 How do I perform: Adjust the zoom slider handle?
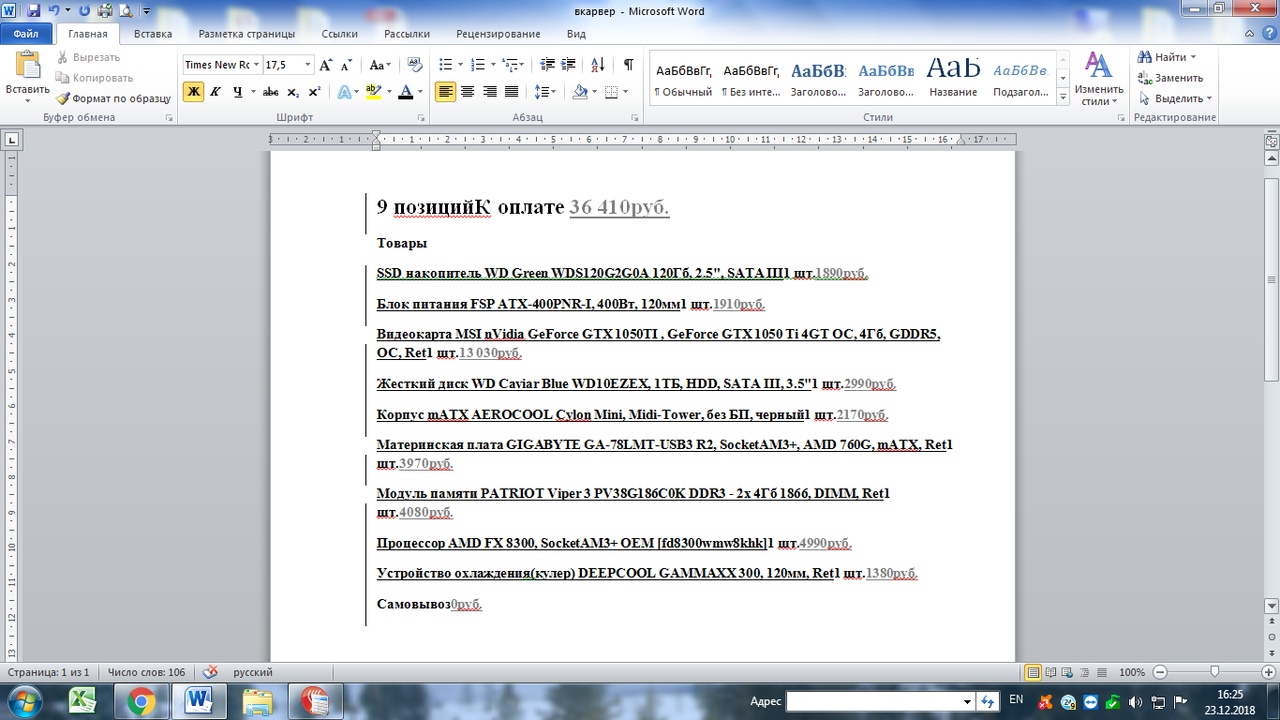1214,672
